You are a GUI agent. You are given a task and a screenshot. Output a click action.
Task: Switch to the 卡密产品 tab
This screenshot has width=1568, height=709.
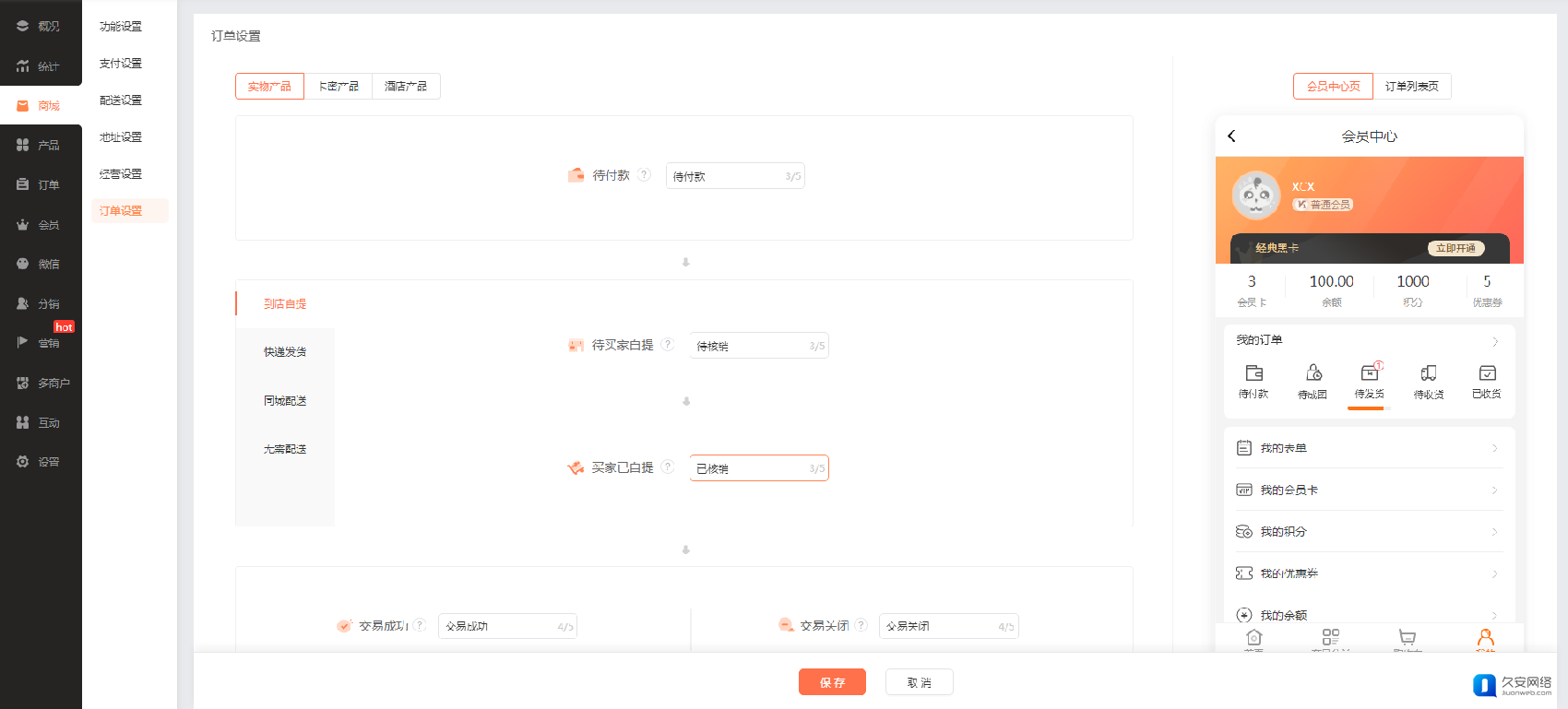pyautogui.click(x=339, y=87)
